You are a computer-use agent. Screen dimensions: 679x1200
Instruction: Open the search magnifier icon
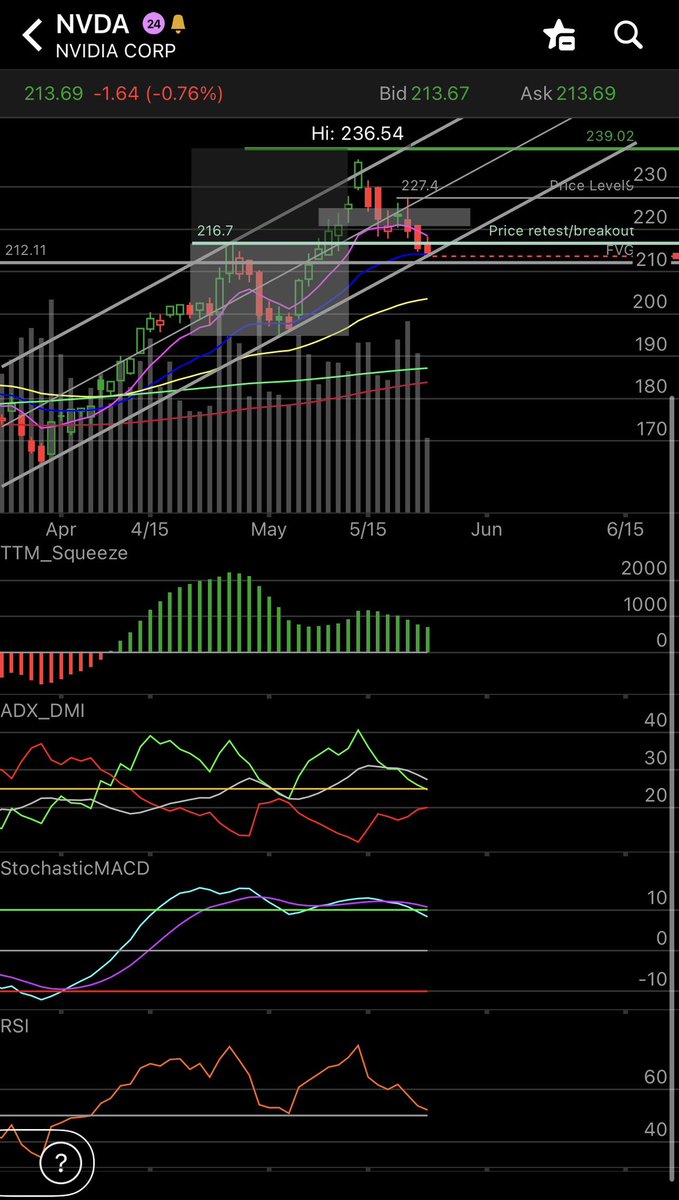tap(627, 35)
